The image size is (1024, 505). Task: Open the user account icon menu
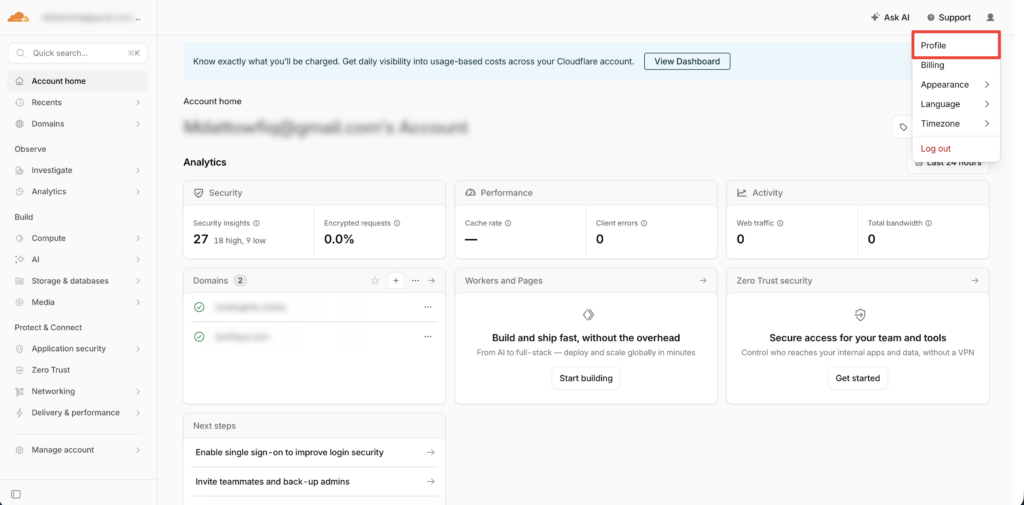pyautogui.click(x=990, y=18)
